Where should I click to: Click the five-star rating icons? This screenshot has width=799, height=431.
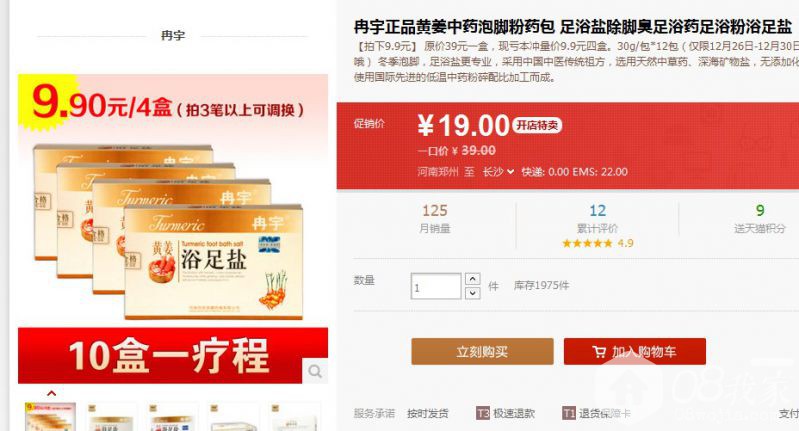[588, 244]
